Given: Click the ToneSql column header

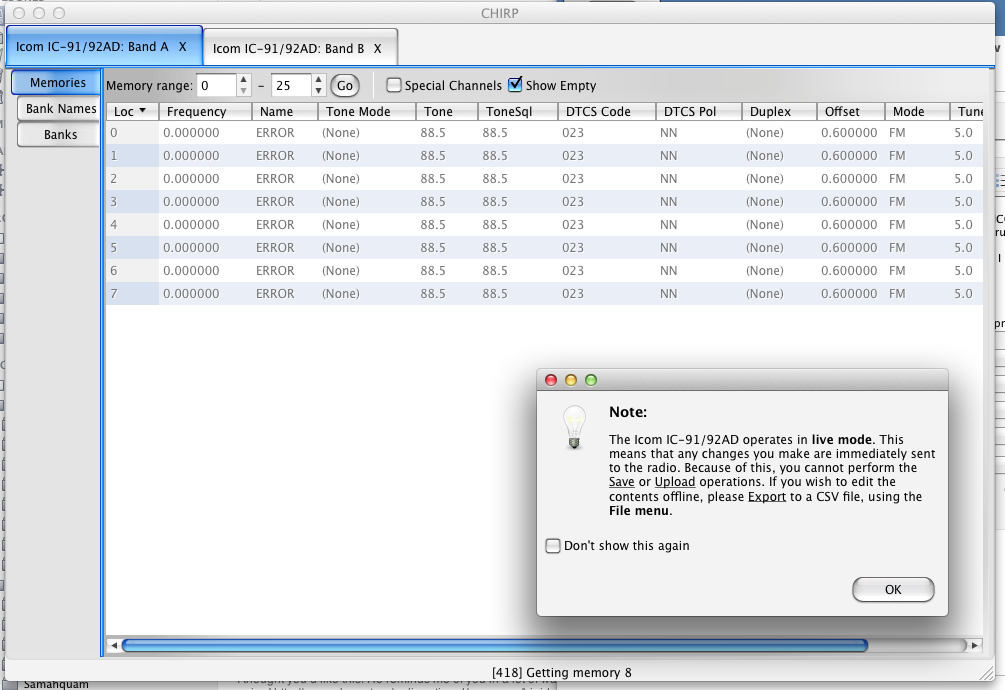Looking at the screenshot, I should tap(518, 111).
